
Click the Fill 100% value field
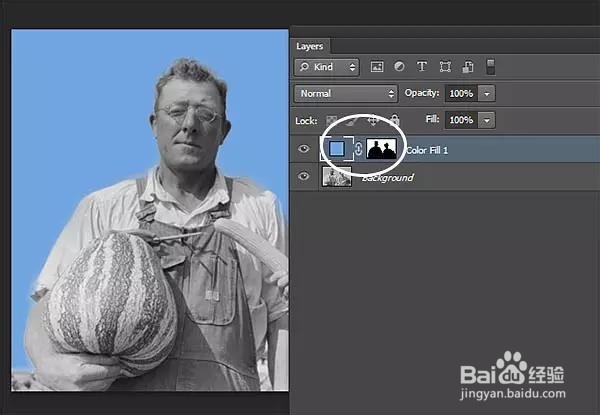coord(461,120)
